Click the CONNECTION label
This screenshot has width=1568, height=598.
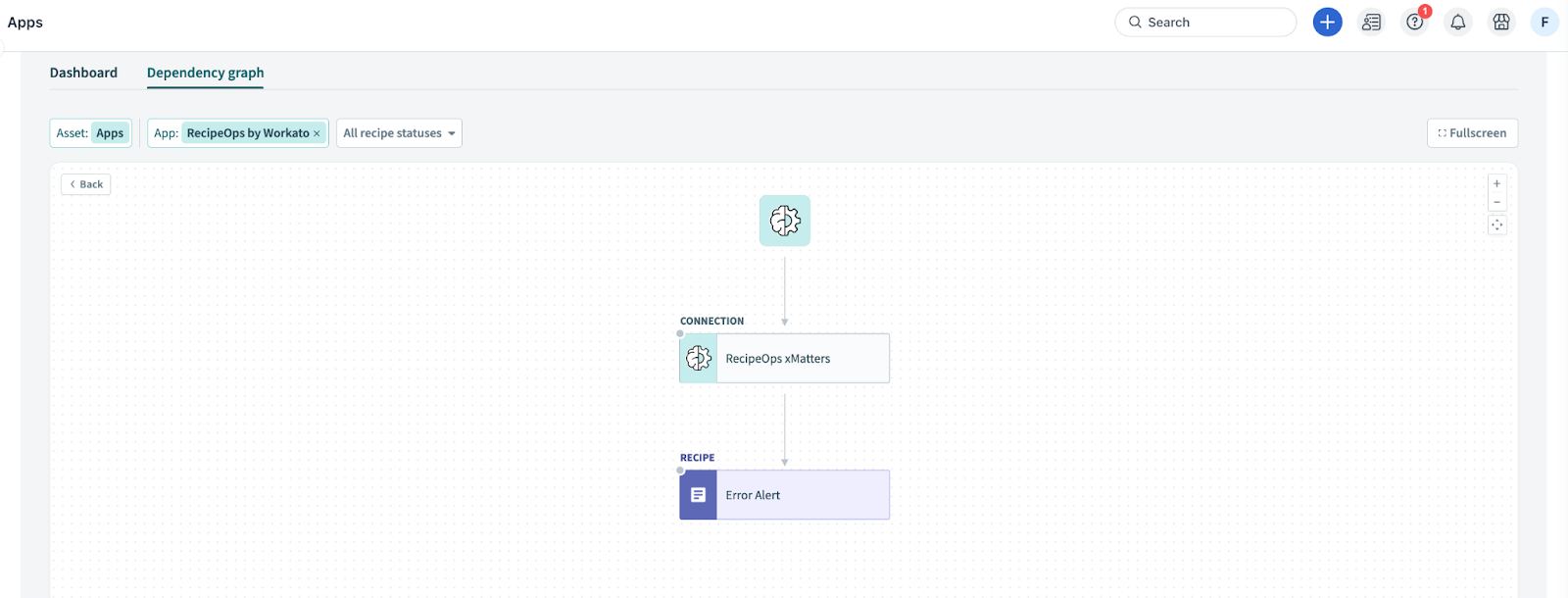pos(712,322)
